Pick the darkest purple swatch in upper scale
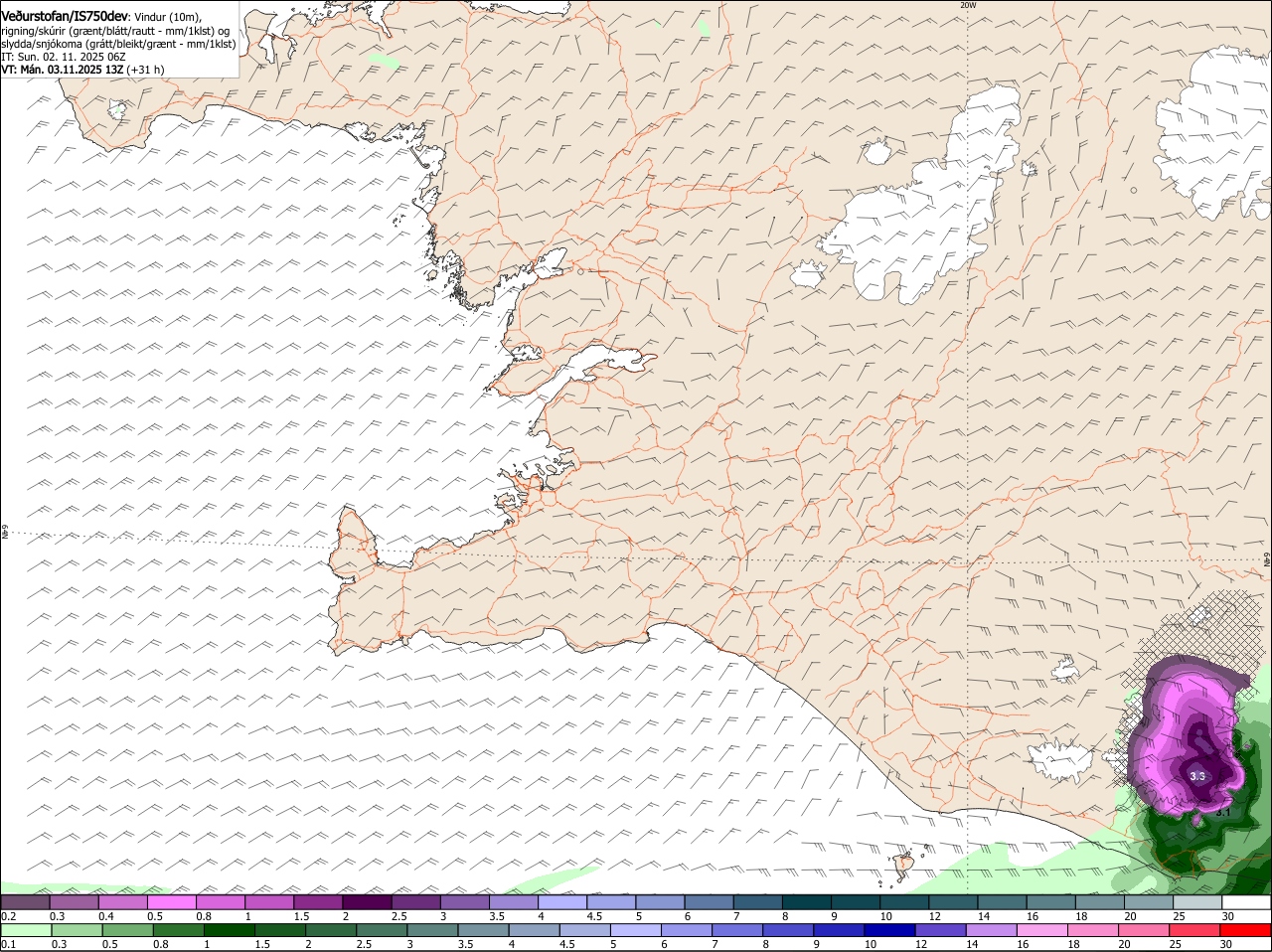 [x=368, y=902]
